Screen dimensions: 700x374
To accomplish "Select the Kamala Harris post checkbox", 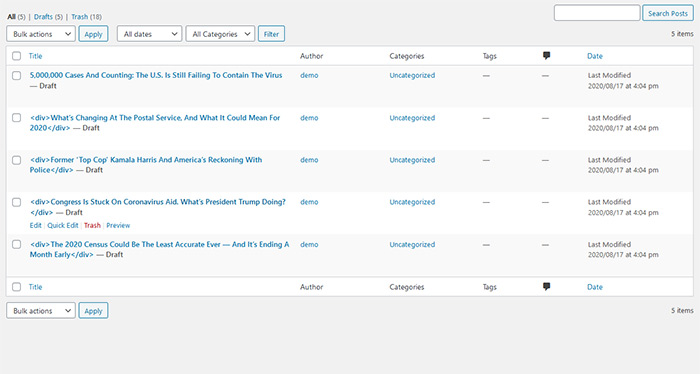I will pyautogui.click(x=17, y=160).
